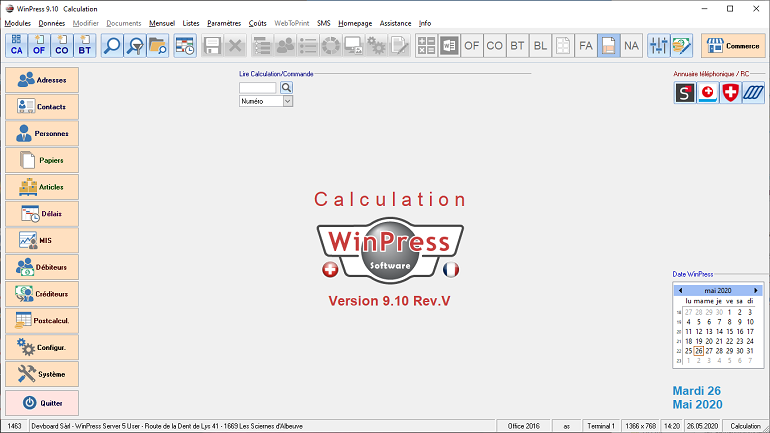Image resolution: width=770 pixels, height=433 pixels.
Task: Select day 27 after highlighted 26
Action: pos(709,351)
